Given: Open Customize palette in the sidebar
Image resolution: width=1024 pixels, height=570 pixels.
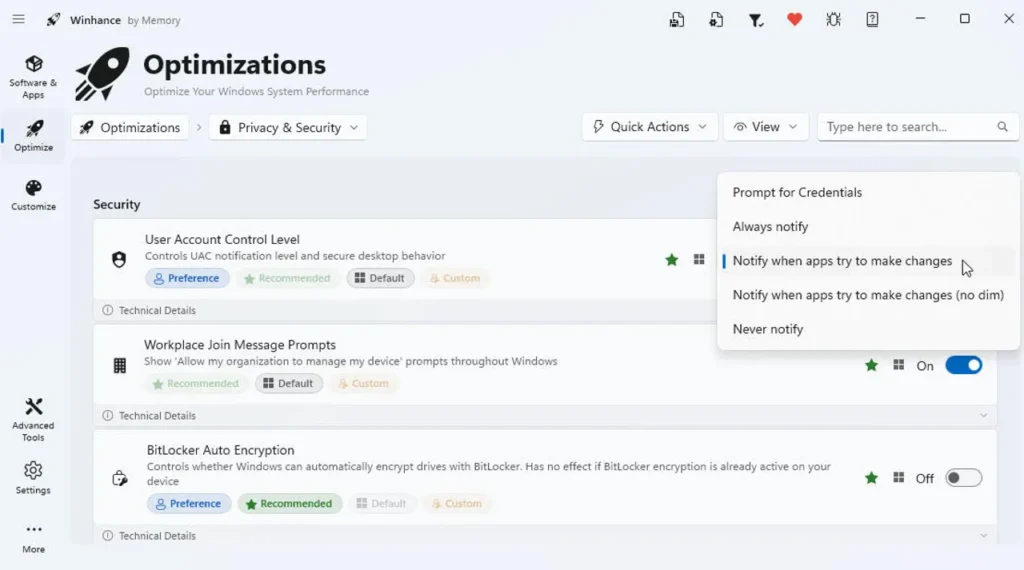Looking at the screenshot, I should click(x=33, y=195).
